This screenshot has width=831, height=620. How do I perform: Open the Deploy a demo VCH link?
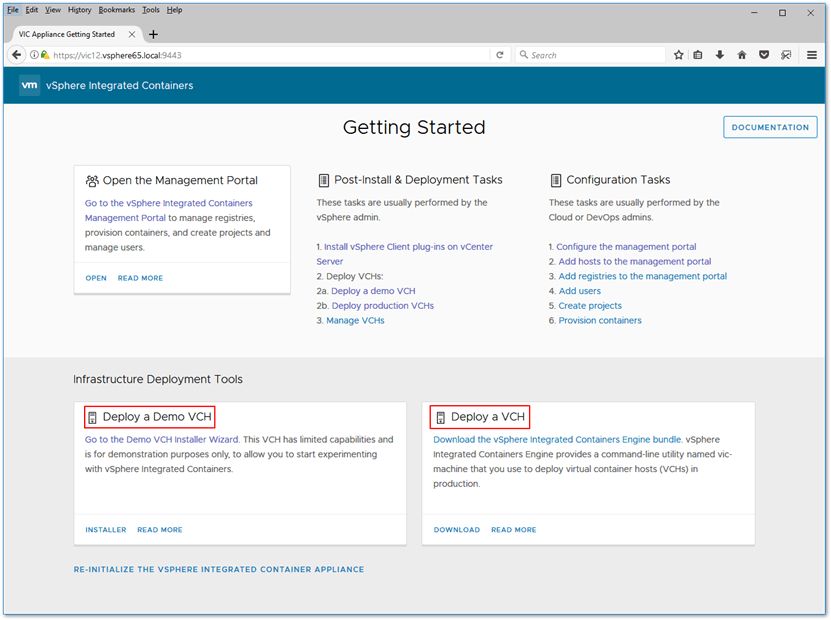click(x=373, y=291)
